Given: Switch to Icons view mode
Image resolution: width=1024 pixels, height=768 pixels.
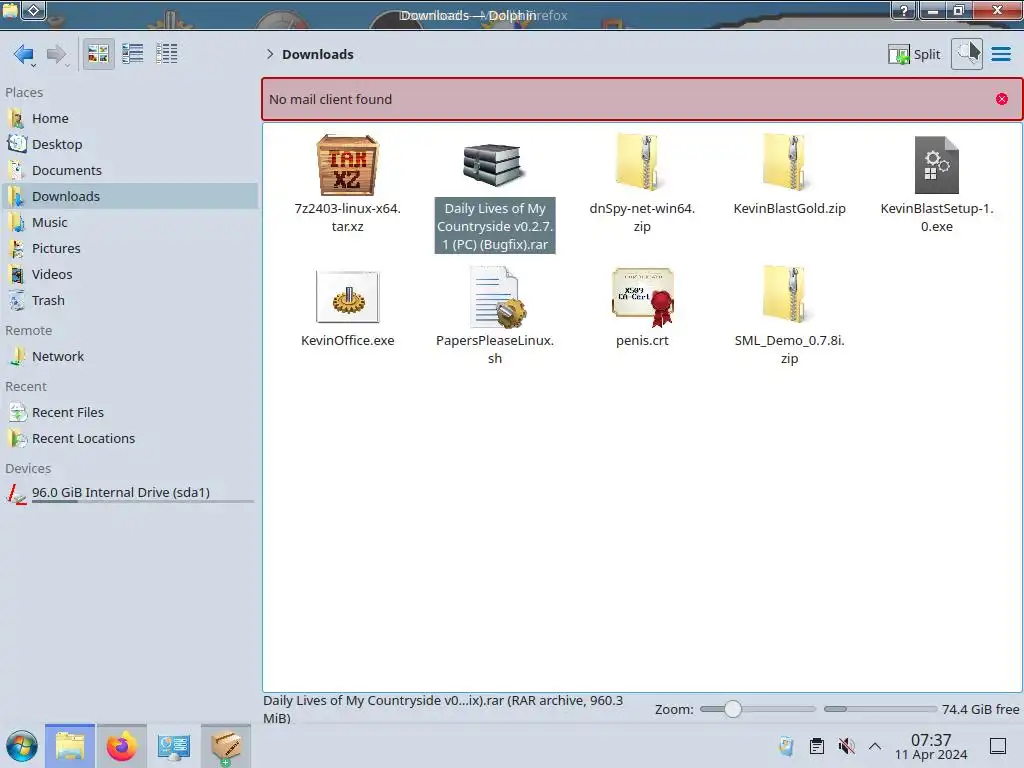Looking at the screenshot, I should [98, 54].
